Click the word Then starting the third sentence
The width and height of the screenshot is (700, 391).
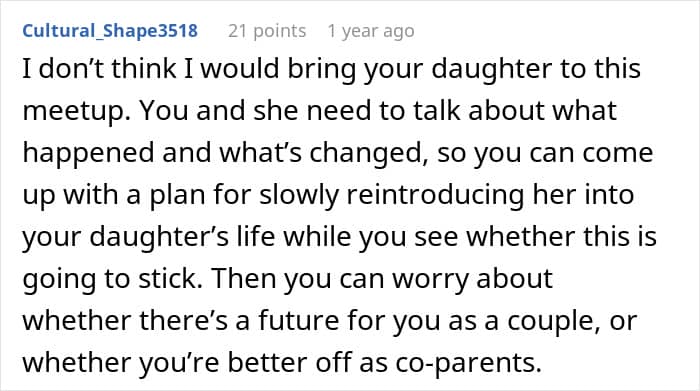243,279
